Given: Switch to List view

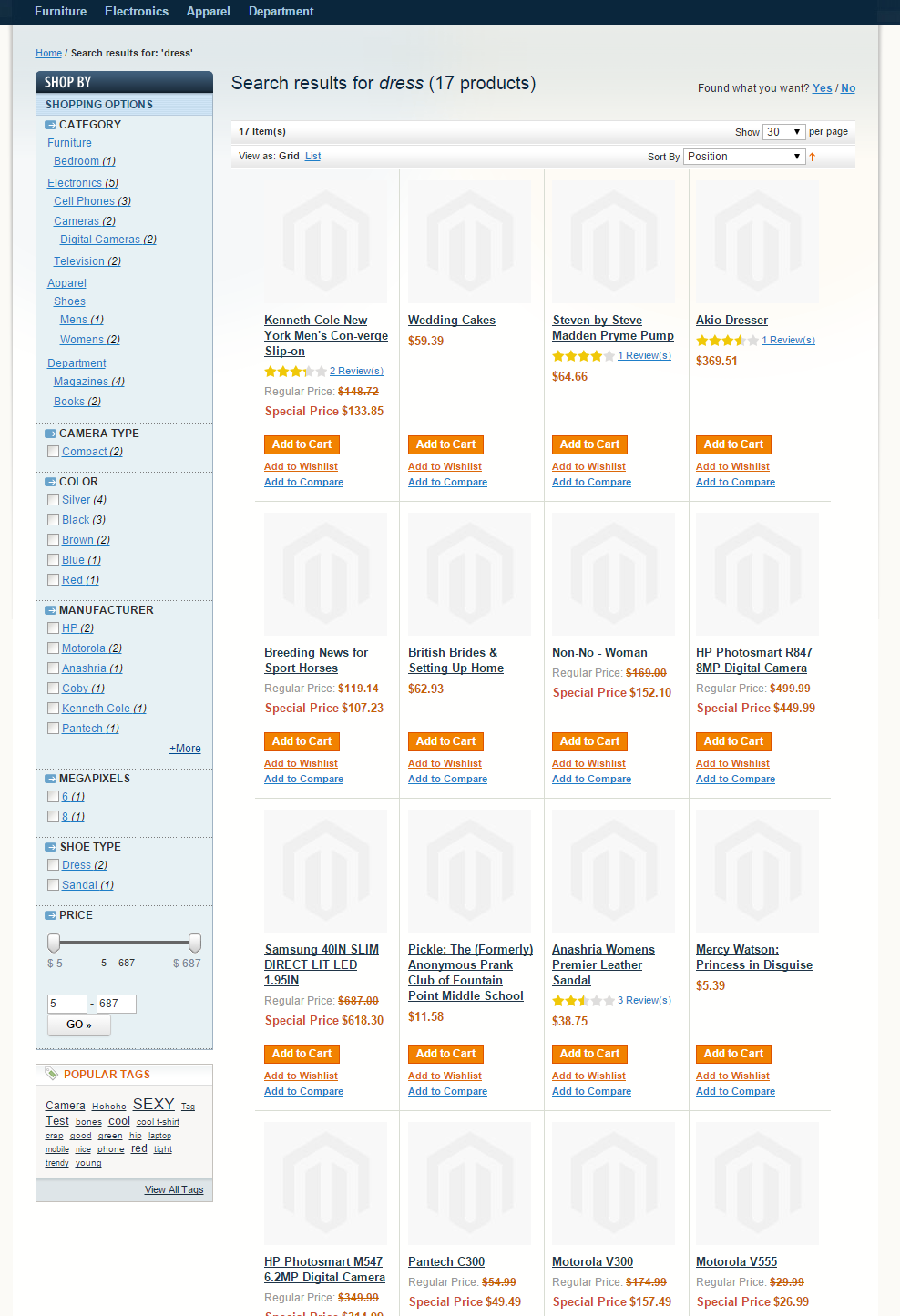Looking at the screenshot, I should point(312,157).
